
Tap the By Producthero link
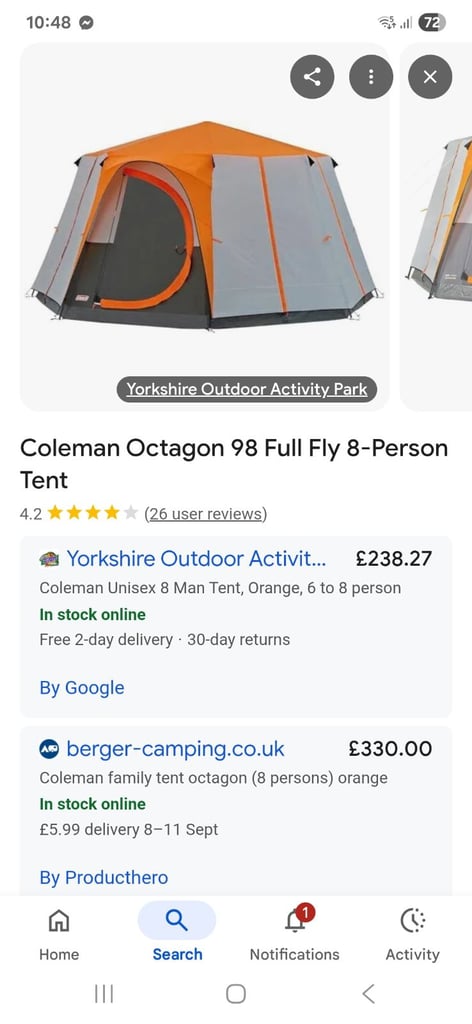click(104, 877)
